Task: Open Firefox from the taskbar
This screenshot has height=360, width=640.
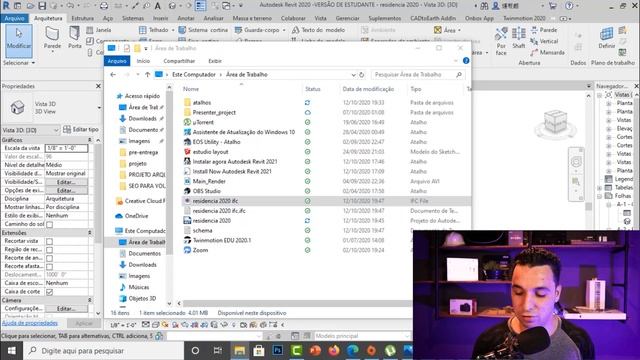Action: 334,350
